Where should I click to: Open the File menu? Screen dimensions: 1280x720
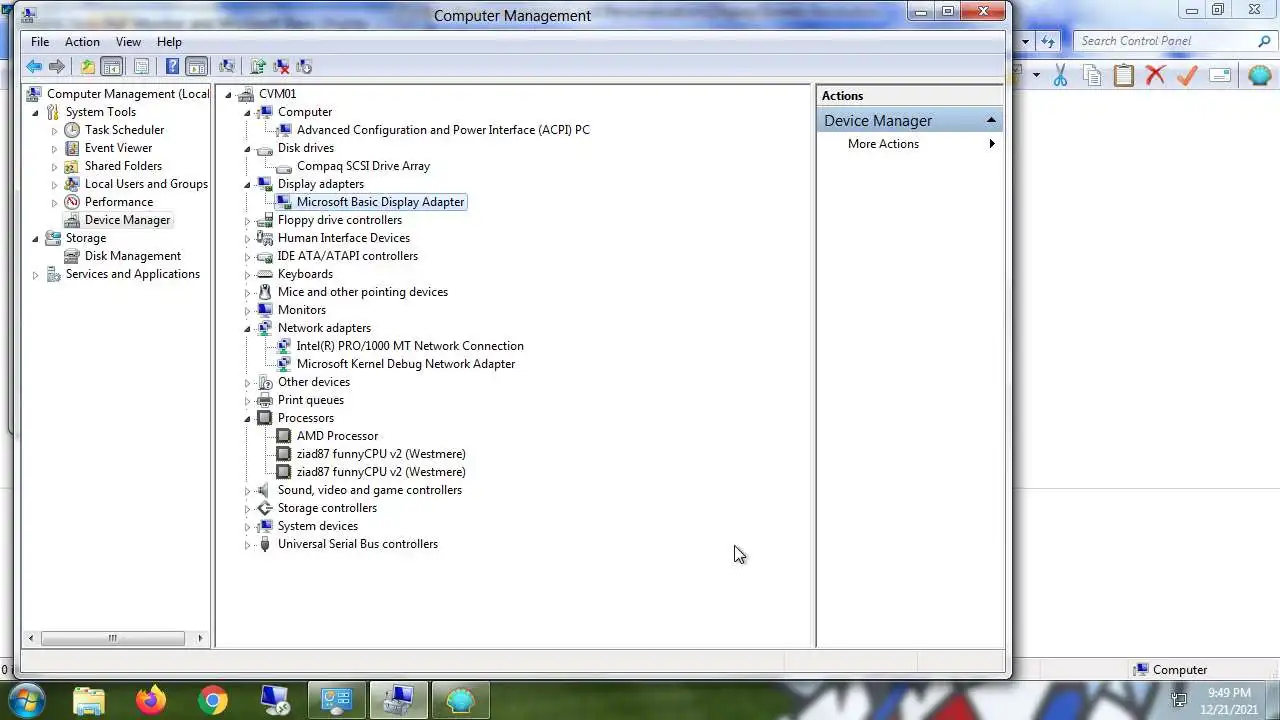coord(40,42)
